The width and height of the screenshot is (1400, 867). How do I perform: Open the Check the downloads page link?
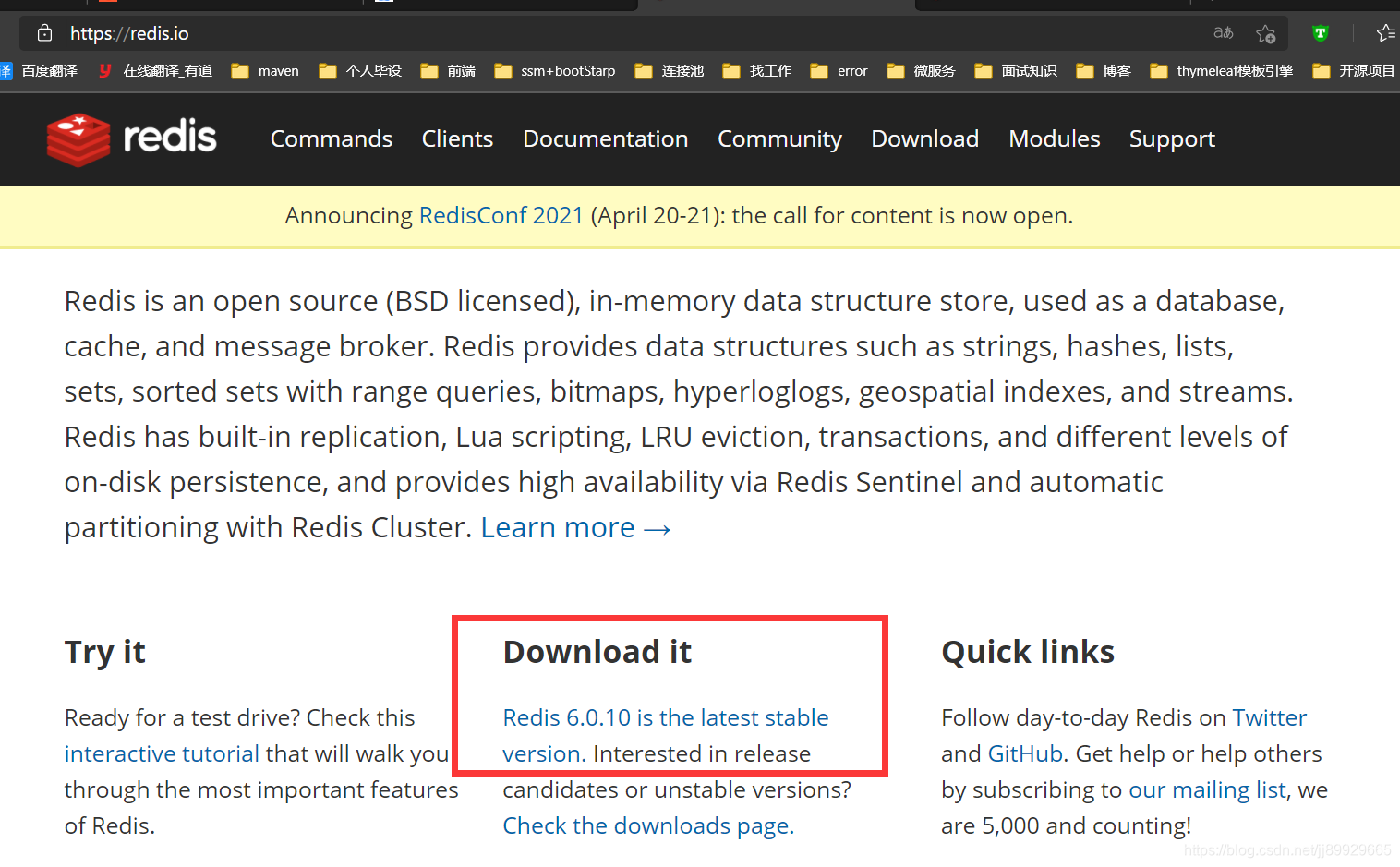pyautogui.click(x=648, y=825)
